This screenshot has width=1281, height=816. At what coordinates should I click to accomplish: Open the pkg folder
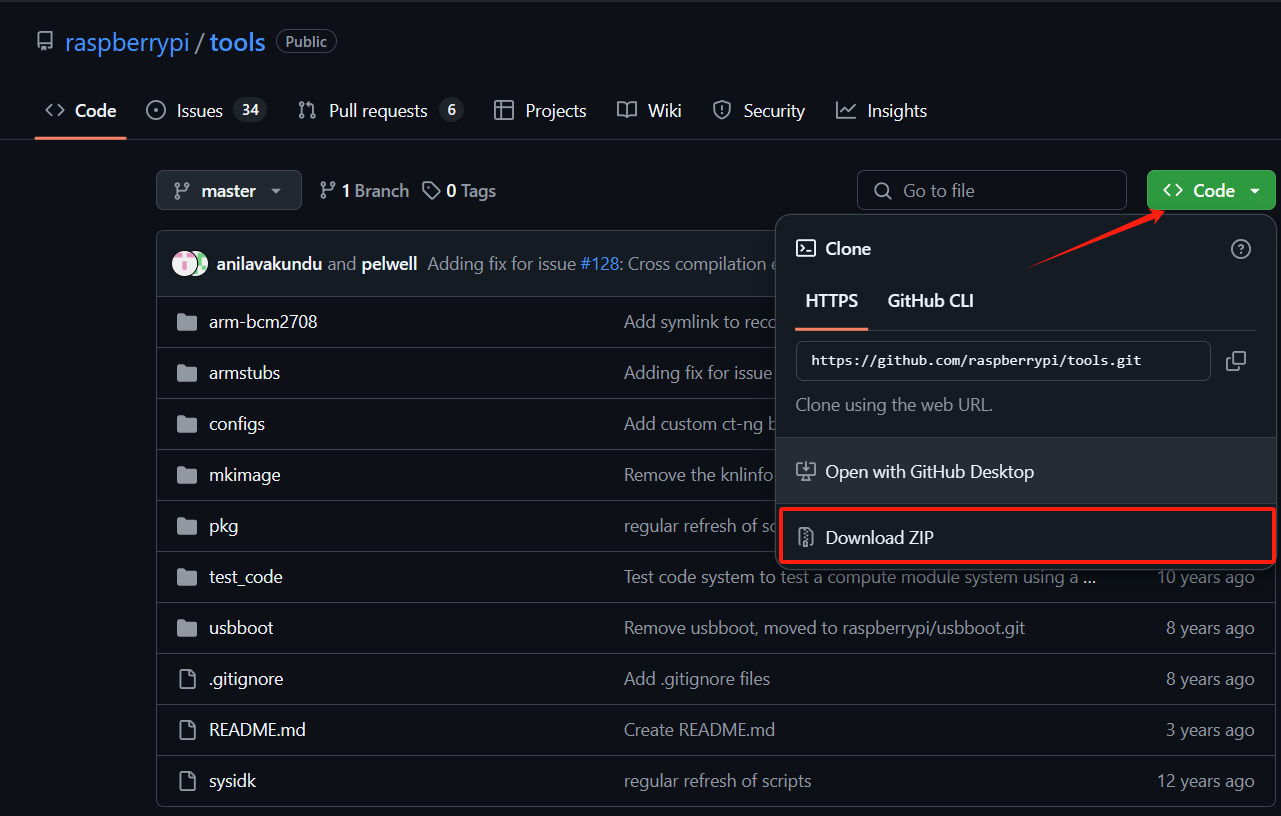tap(223, 526)
